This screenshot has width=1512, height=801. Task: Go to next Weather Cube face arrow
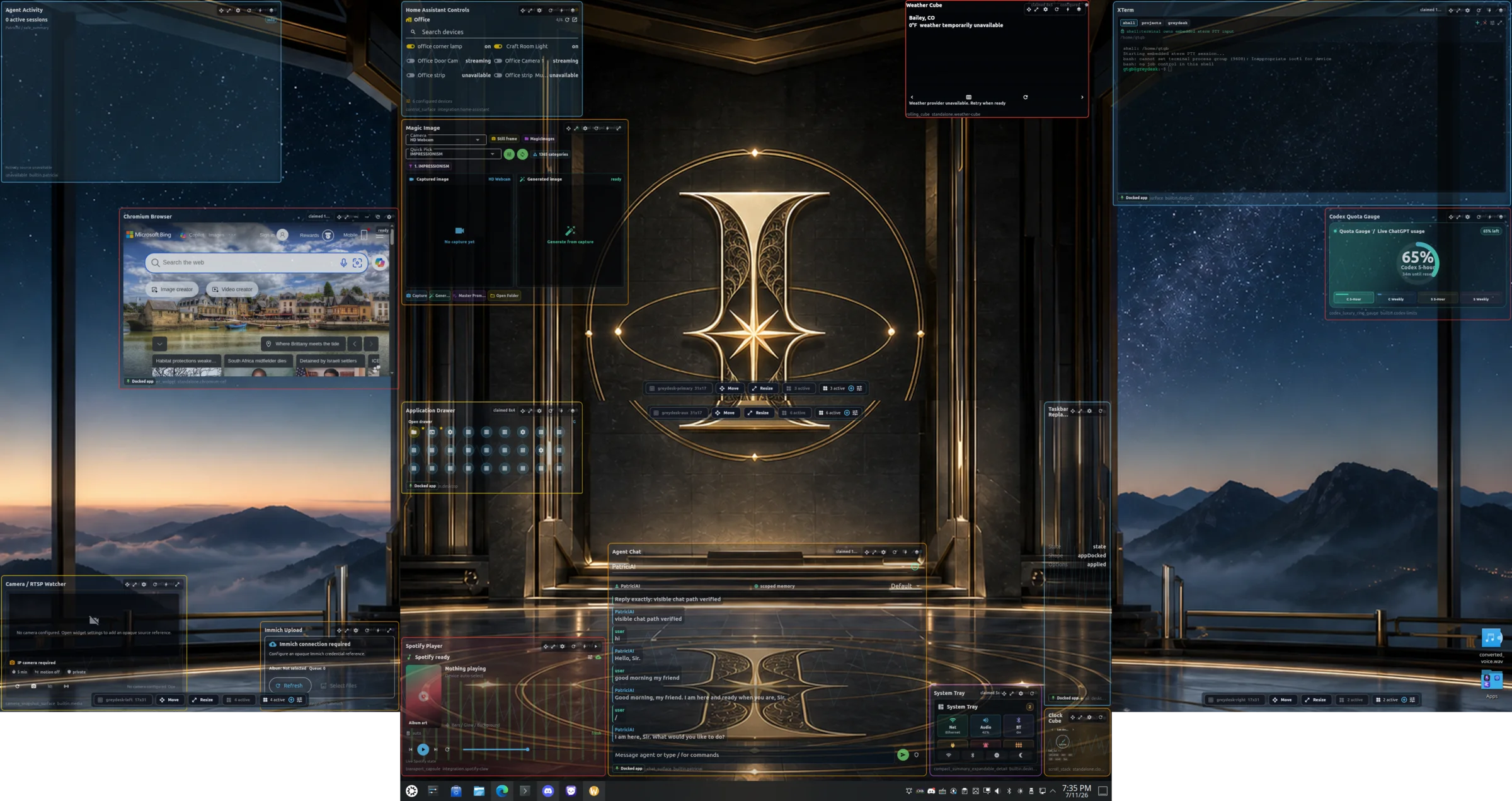[x=1082, y=97]
